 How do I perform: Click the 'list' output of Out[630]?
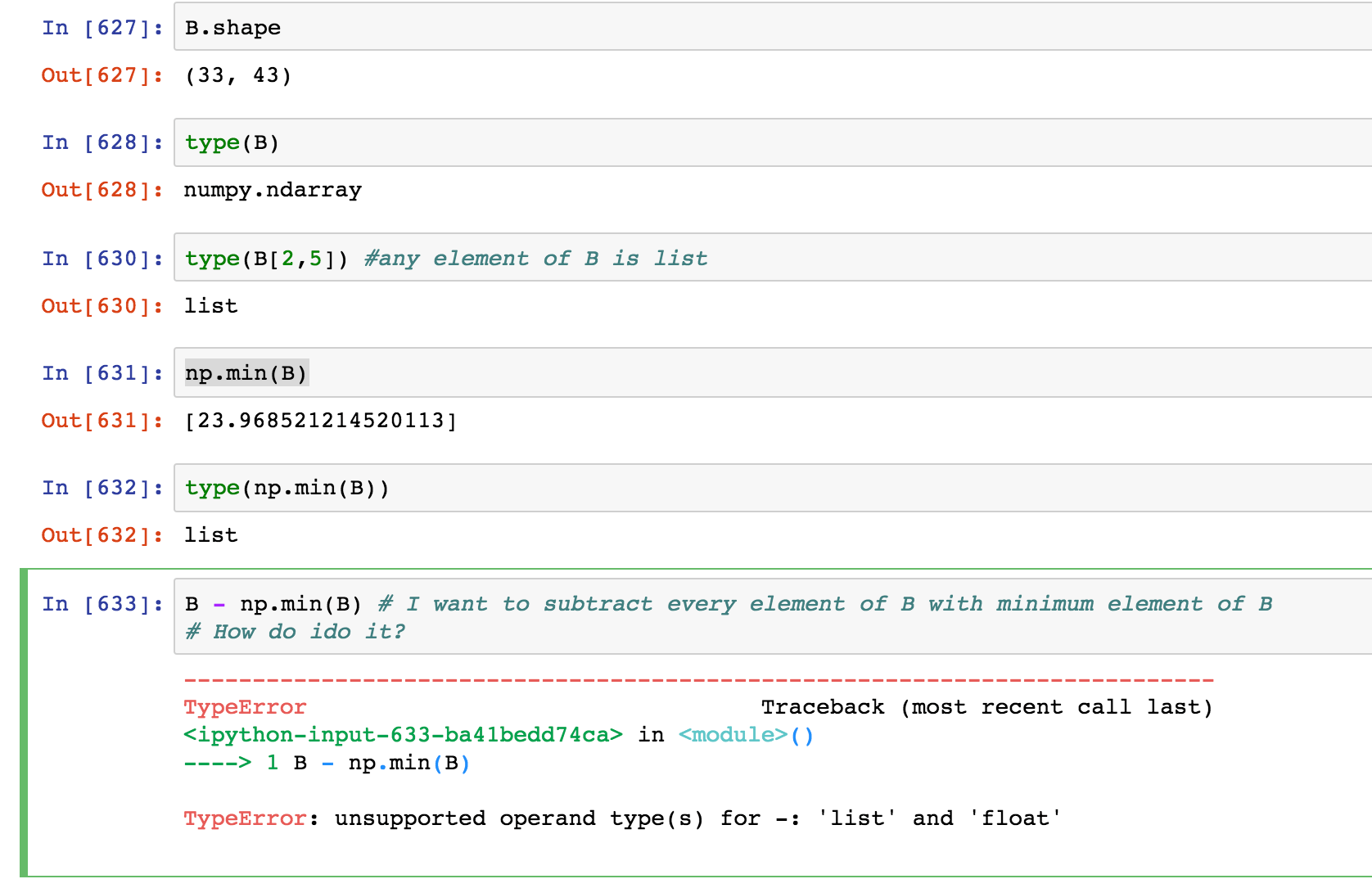210,306
